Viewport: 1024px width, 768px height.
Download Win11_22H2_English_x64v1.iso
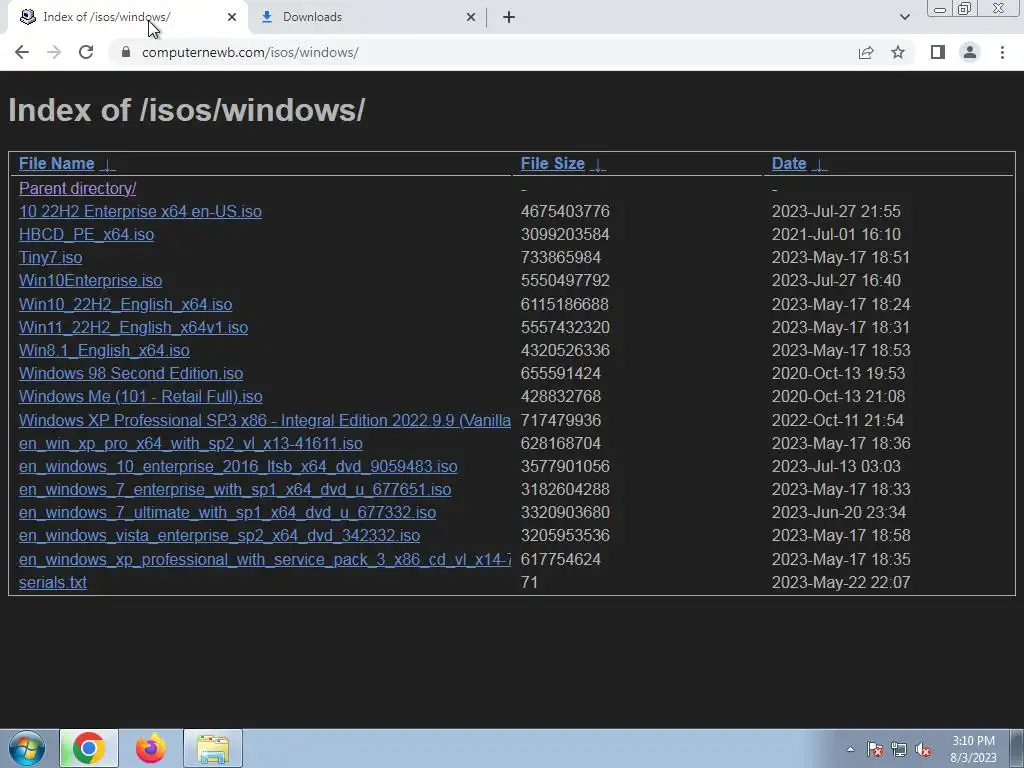133,327
